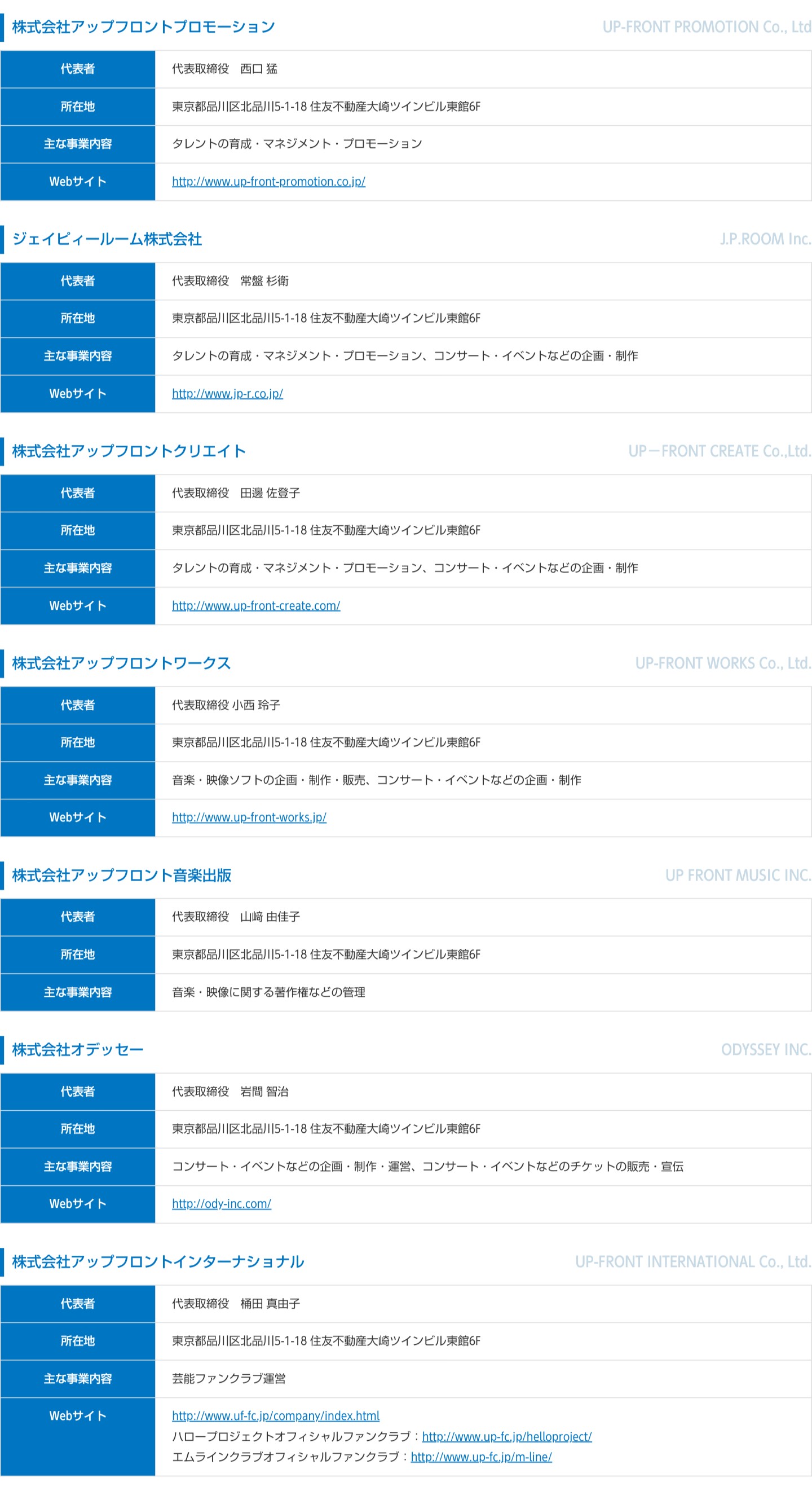
Task: Click the Webサイト header in Odyssey table
Action: tap(78, 1203)
